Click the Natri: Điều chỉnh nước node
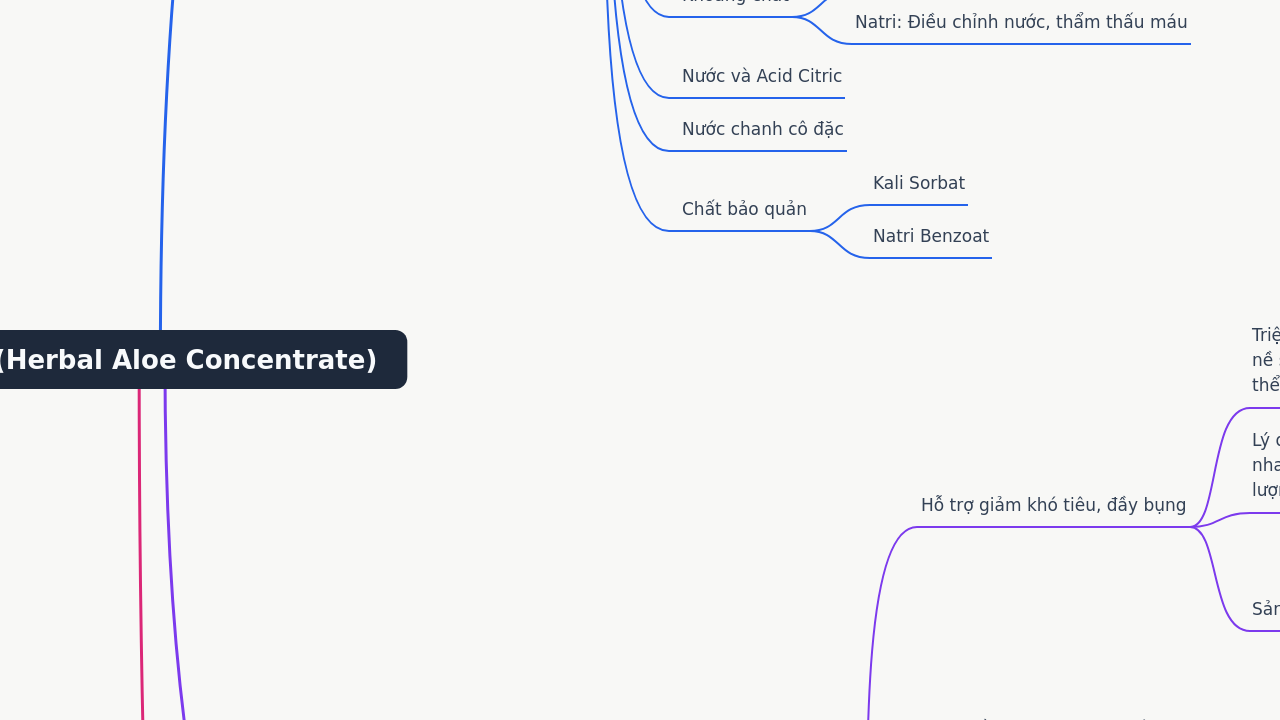 pyautogui.click(x=1021, y=22)
